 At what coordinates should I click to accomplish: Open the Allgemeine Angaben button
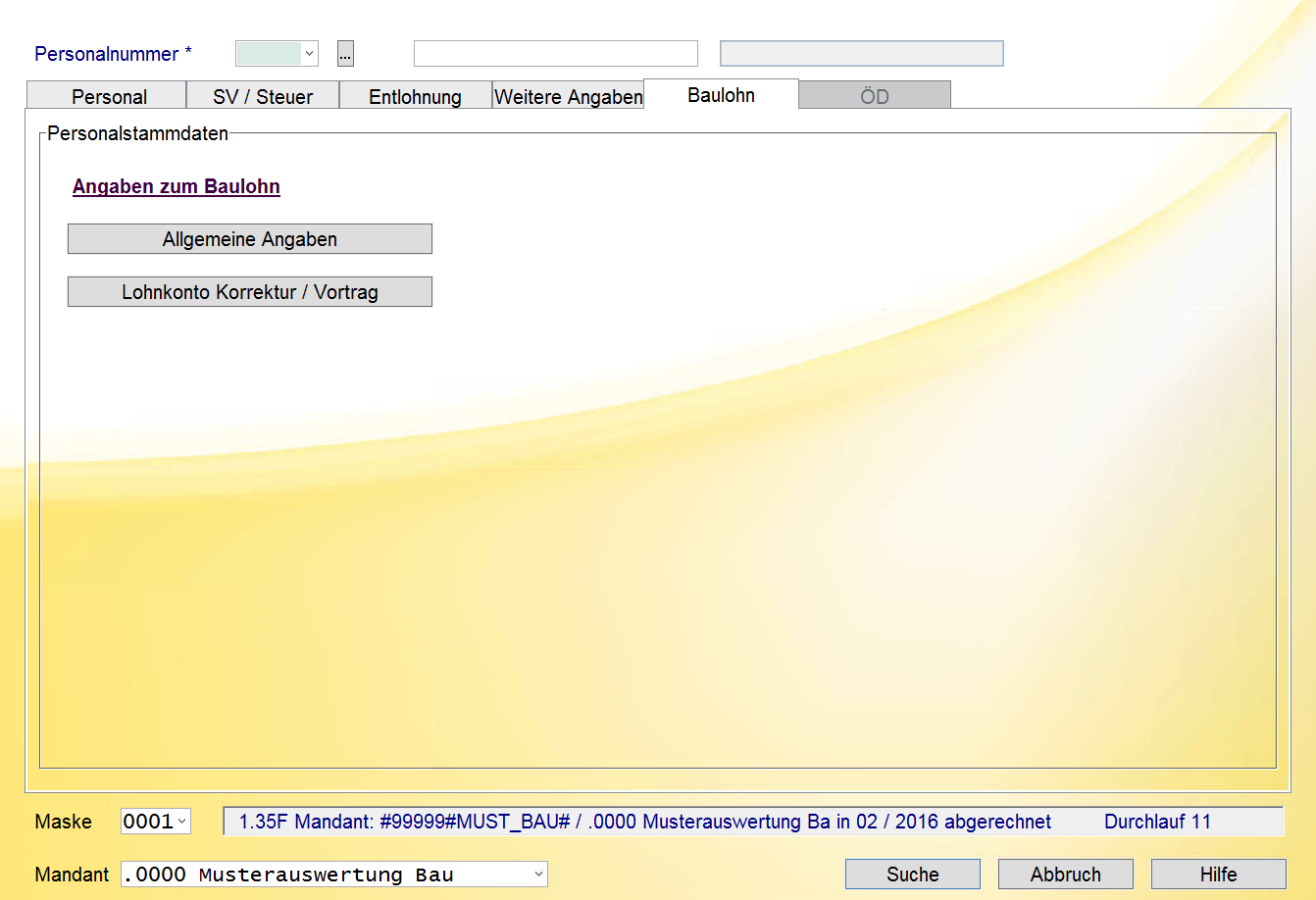point(250,239)
